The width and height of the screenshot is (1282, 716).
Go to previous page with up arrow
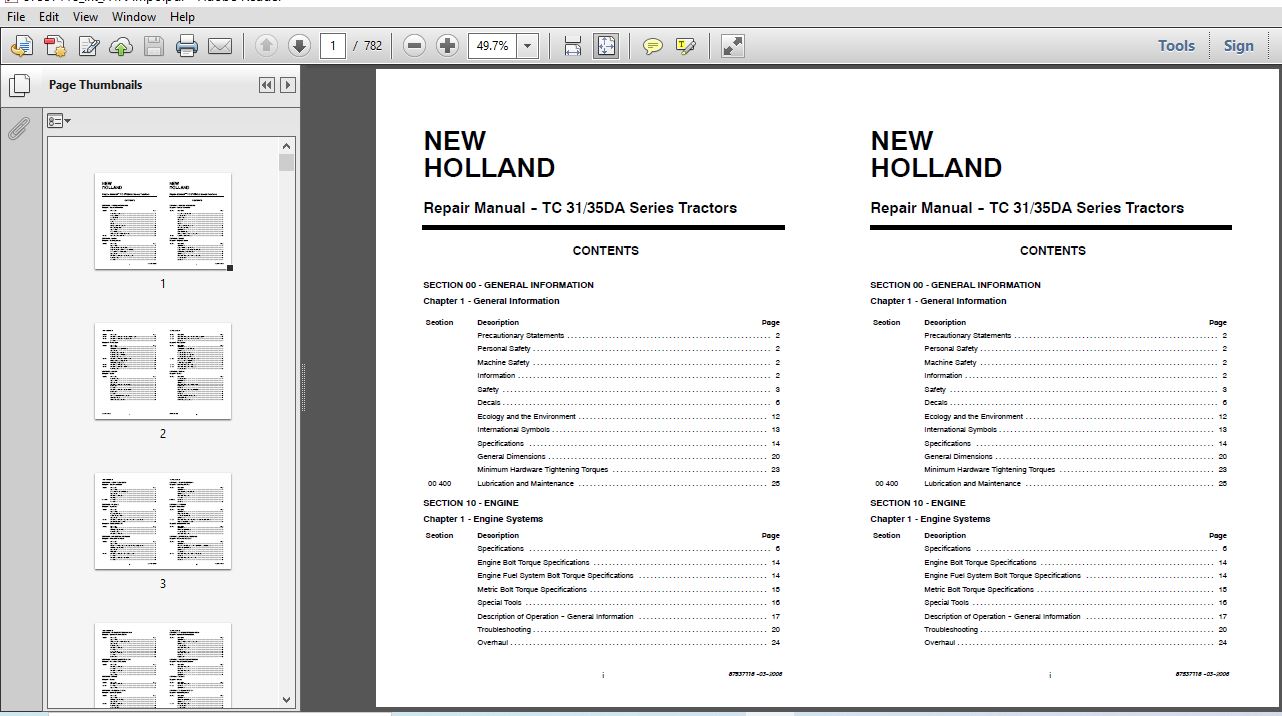(x=266, y=46)
